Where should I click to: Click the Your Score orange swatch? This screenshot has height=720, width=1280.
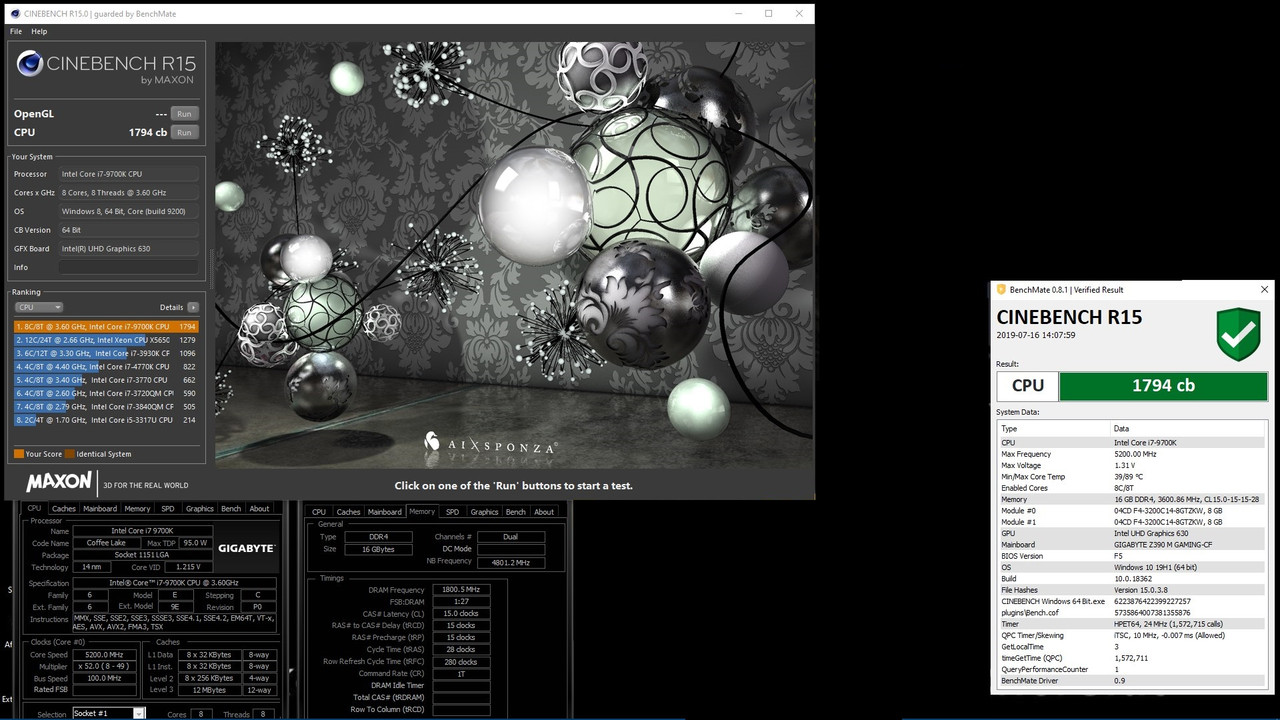coord(19,454)
